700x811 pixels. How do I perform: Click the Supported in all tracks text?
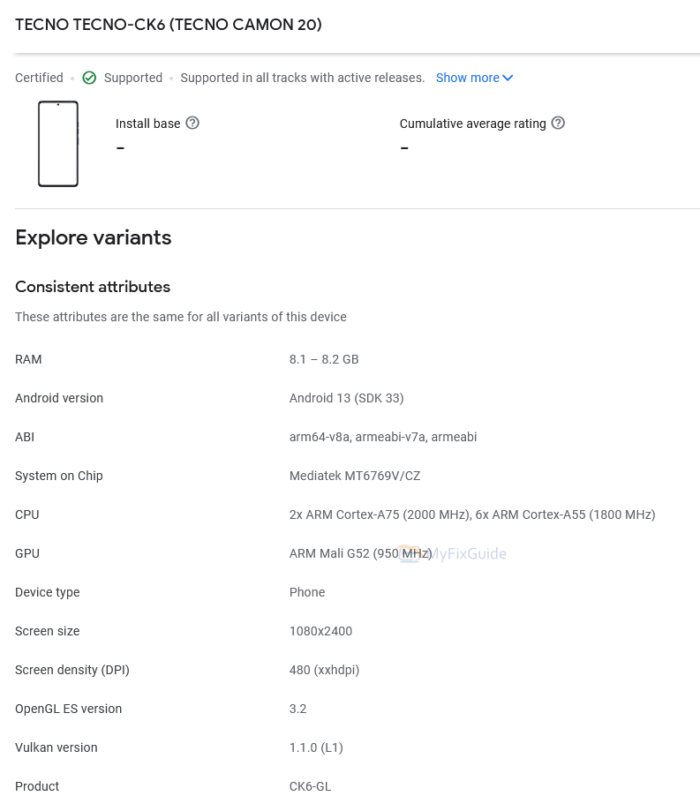(x=303, y=78)
